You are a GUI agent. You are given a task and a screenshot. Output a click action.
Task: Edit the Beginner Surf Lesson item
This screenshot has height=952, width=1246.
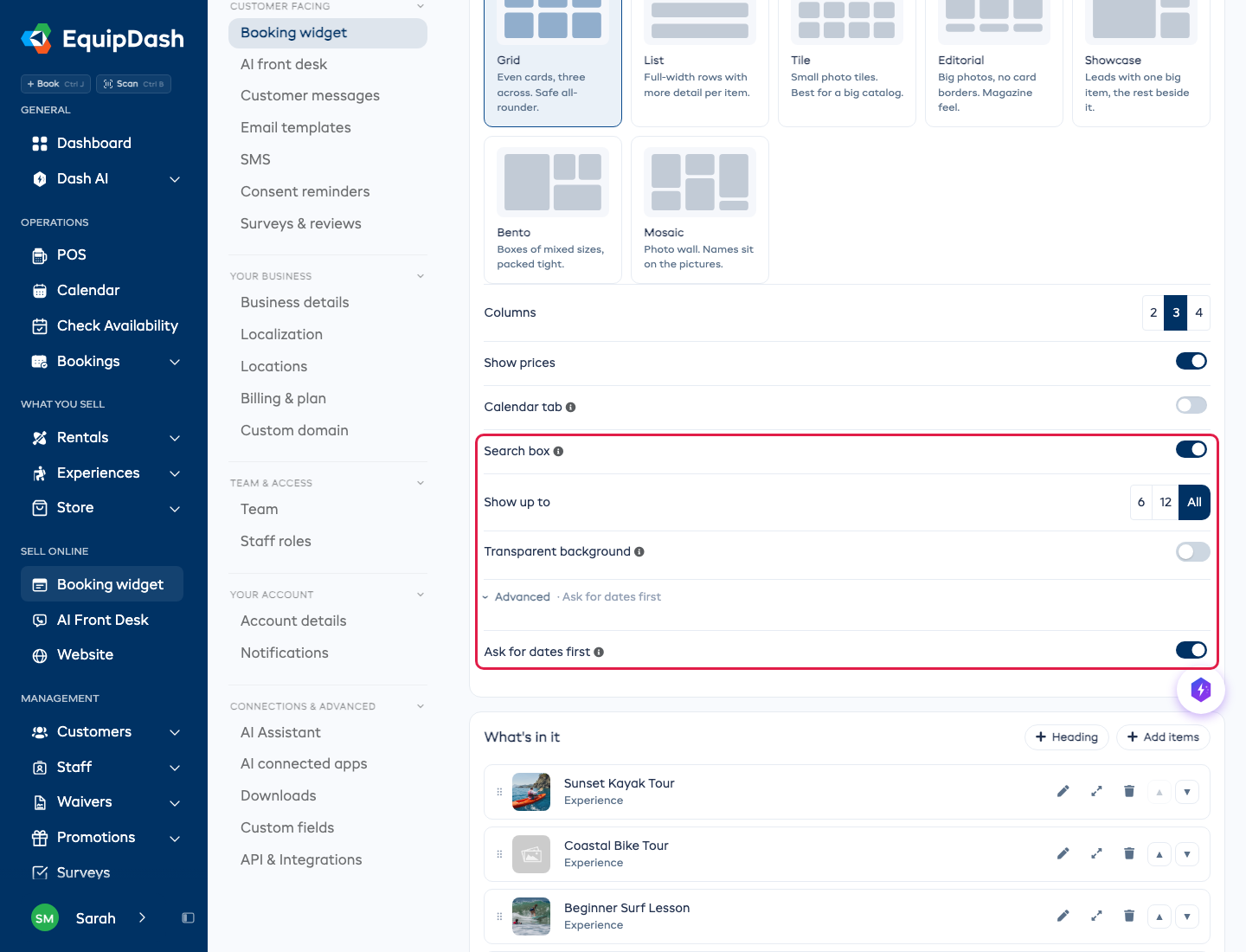click(x=1063, y=916)
